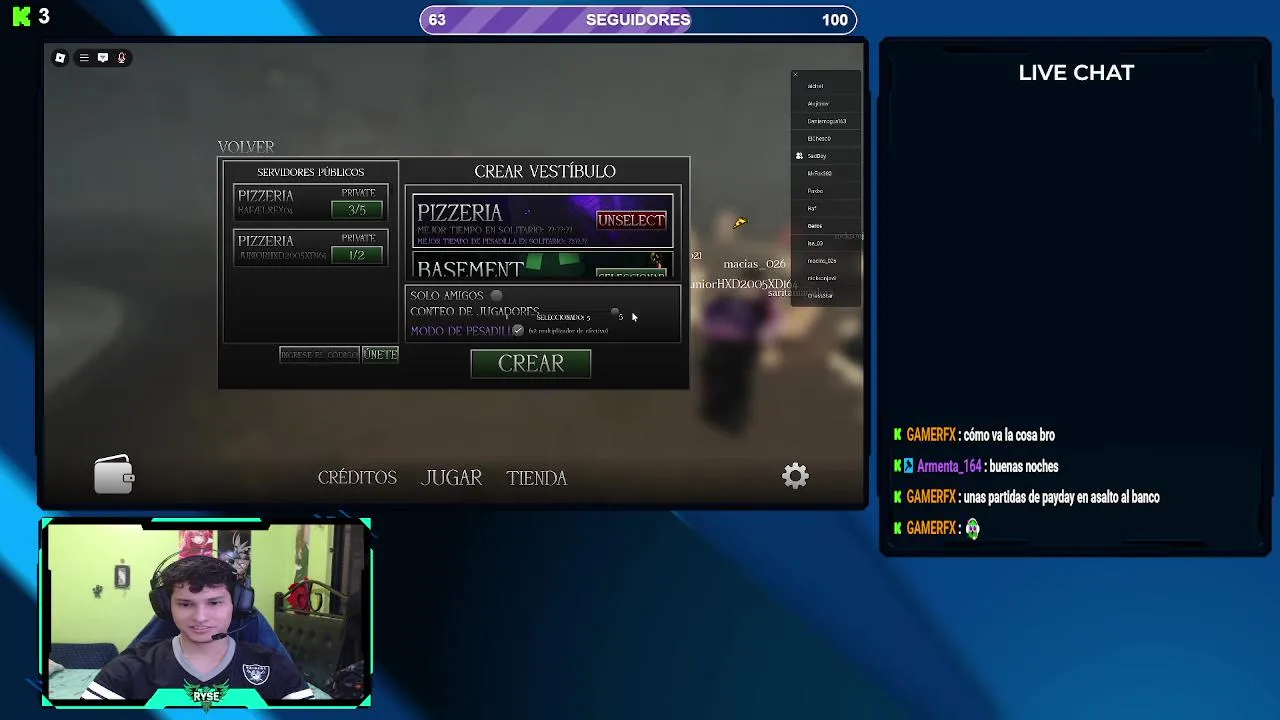Select player macias_026 in player list
Viewport: 1280px width, 720px height.
(826, 261)
